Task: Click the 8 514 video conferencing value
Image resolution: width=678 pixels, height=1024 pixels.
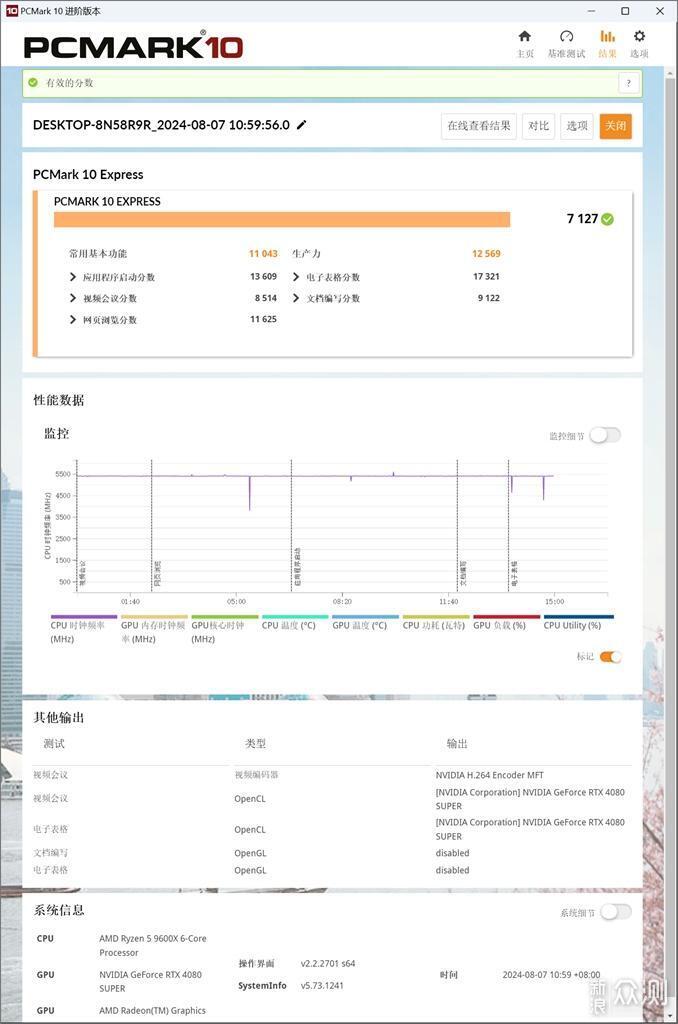Action: click(266, 298)
